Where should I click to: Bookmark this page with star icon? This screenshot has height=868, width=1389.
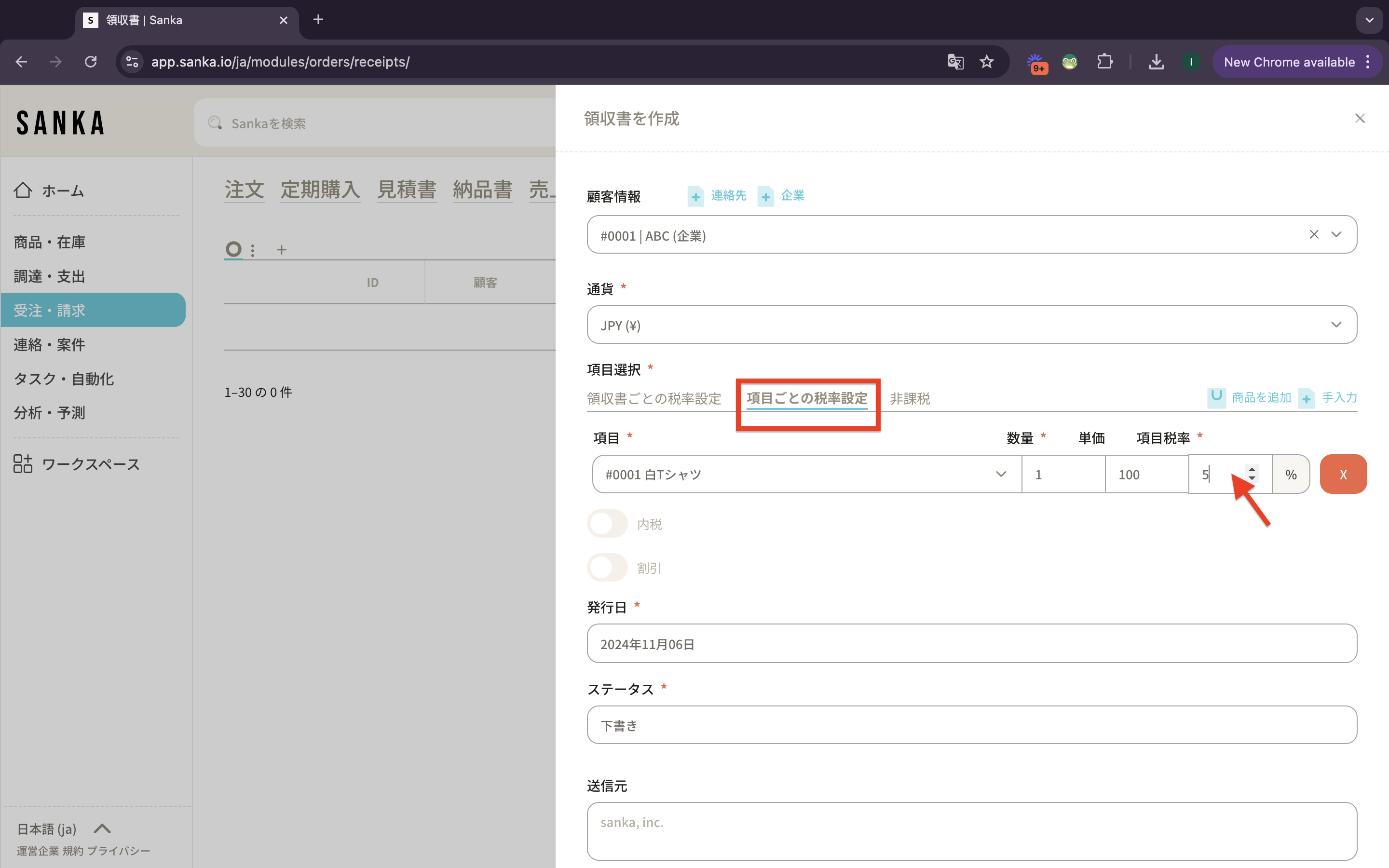[x=987, y=62]
